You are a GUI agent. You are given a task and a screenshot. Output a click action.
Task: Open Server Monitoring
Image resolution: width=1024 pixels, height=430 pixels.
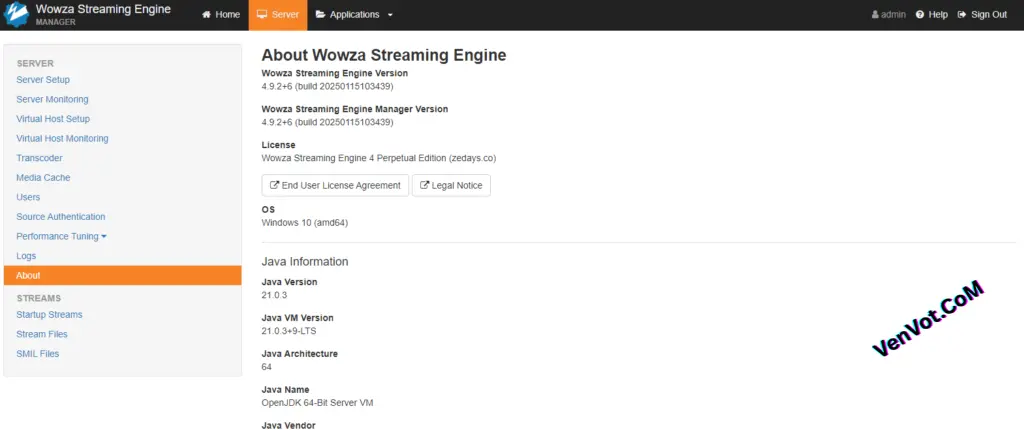pyautogui.click(x=52, y=99)
